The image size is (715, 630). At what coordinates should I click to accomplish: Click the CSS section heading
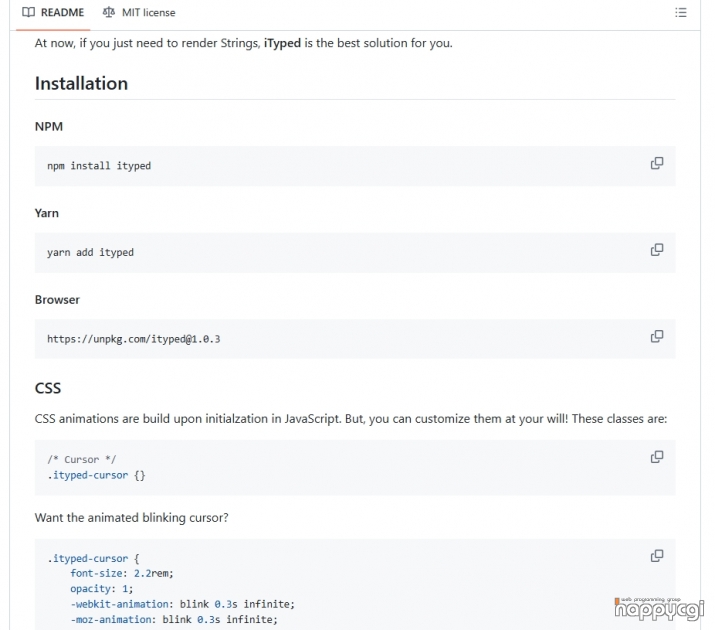[x=48, y=388]
